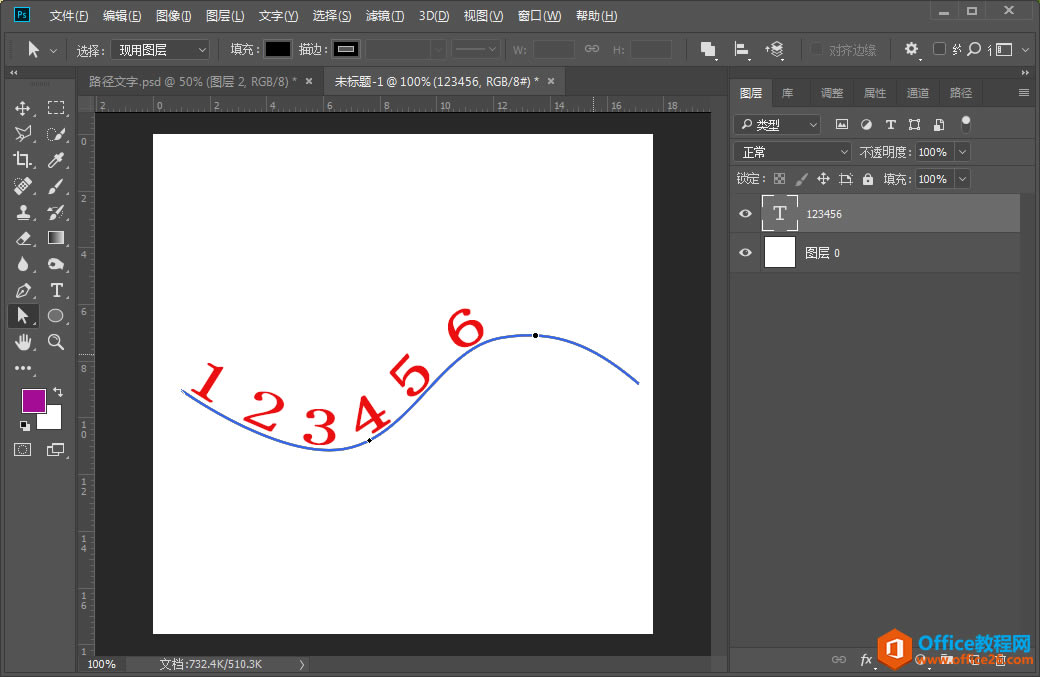Open path arrangement stacking options

[774, 49]
